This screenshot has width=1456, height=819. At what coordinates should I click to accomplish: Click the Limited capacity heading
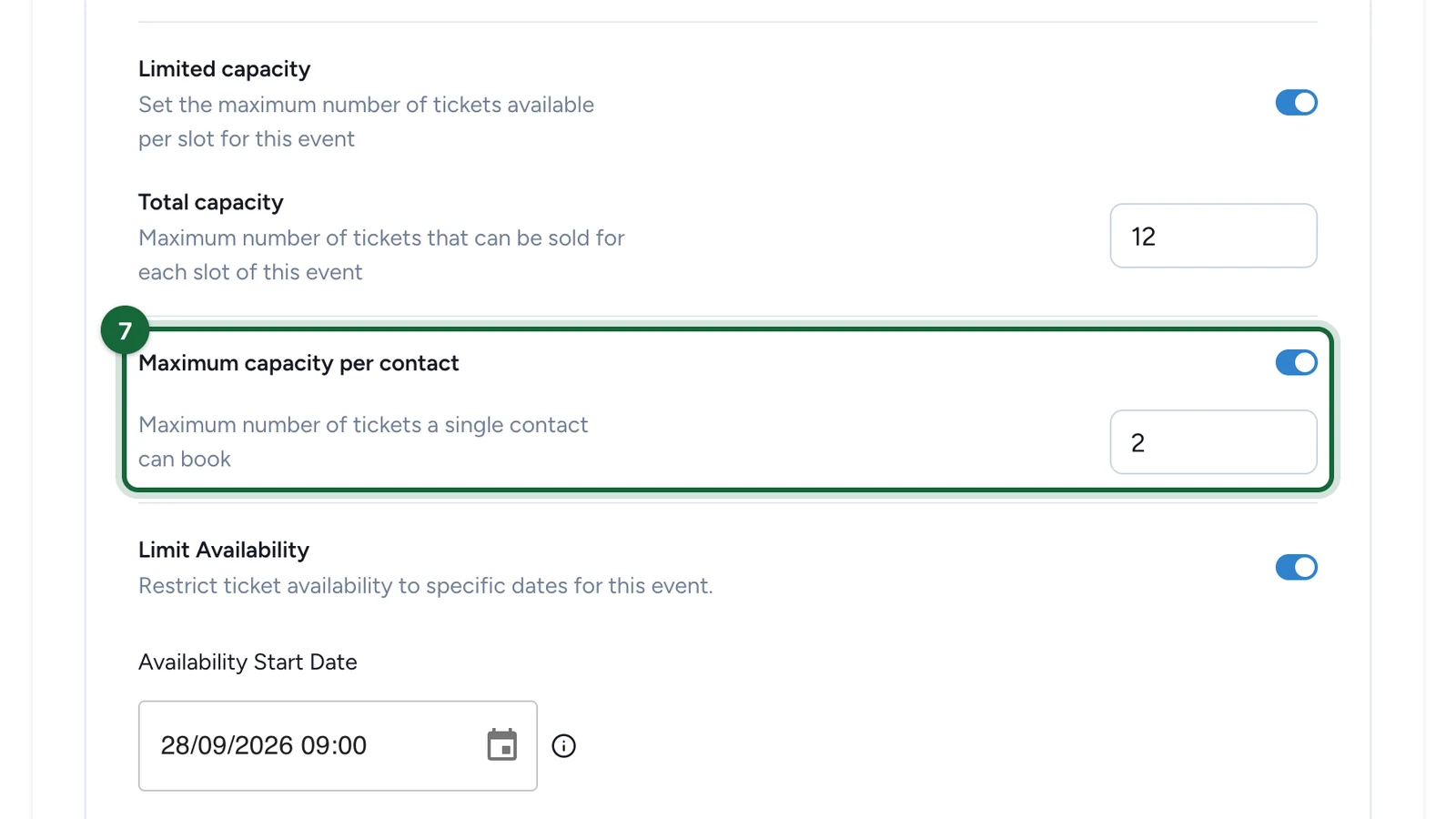coord(224,69)
